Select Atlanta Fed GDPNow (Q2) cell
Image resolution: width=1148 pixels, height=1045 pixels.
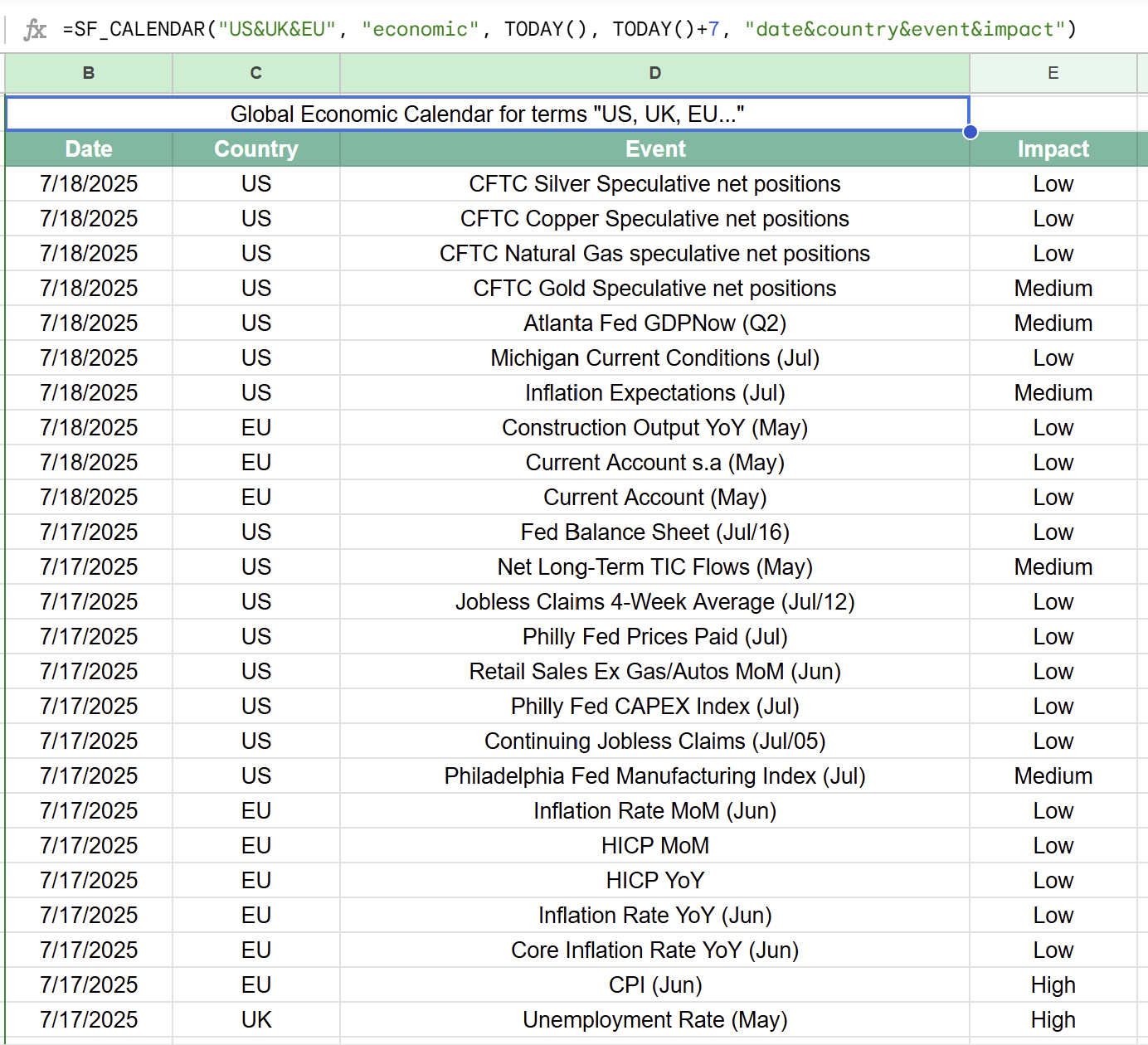pyautogui.click(x=654, y=323)
